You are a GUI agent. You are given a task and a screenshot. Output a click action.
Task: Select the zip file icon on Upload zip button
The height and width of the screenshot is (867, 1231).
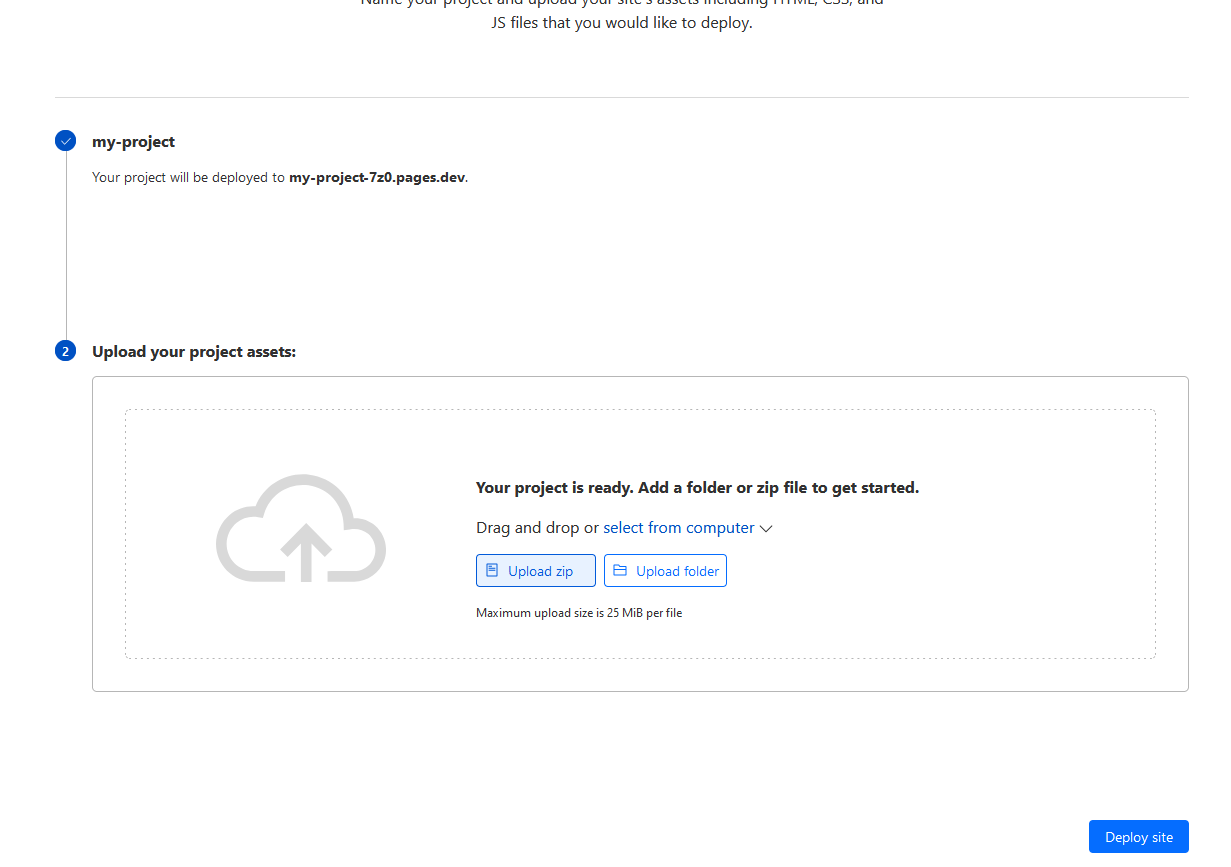[x=494, y=570]
